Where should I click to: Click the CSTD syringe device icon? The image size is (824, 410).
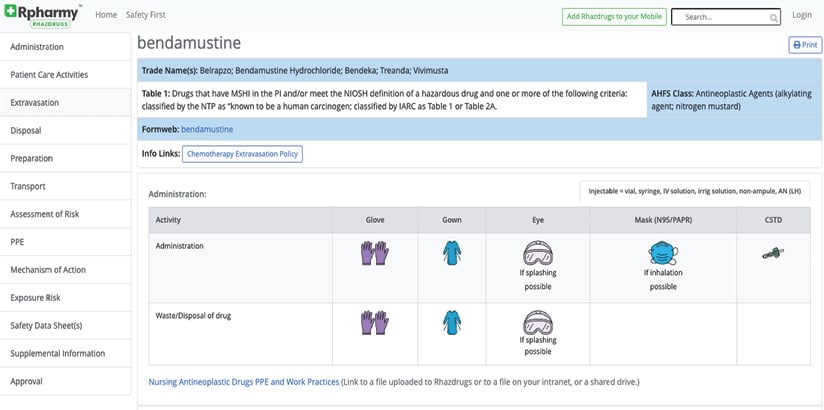[x=772, y=253]
